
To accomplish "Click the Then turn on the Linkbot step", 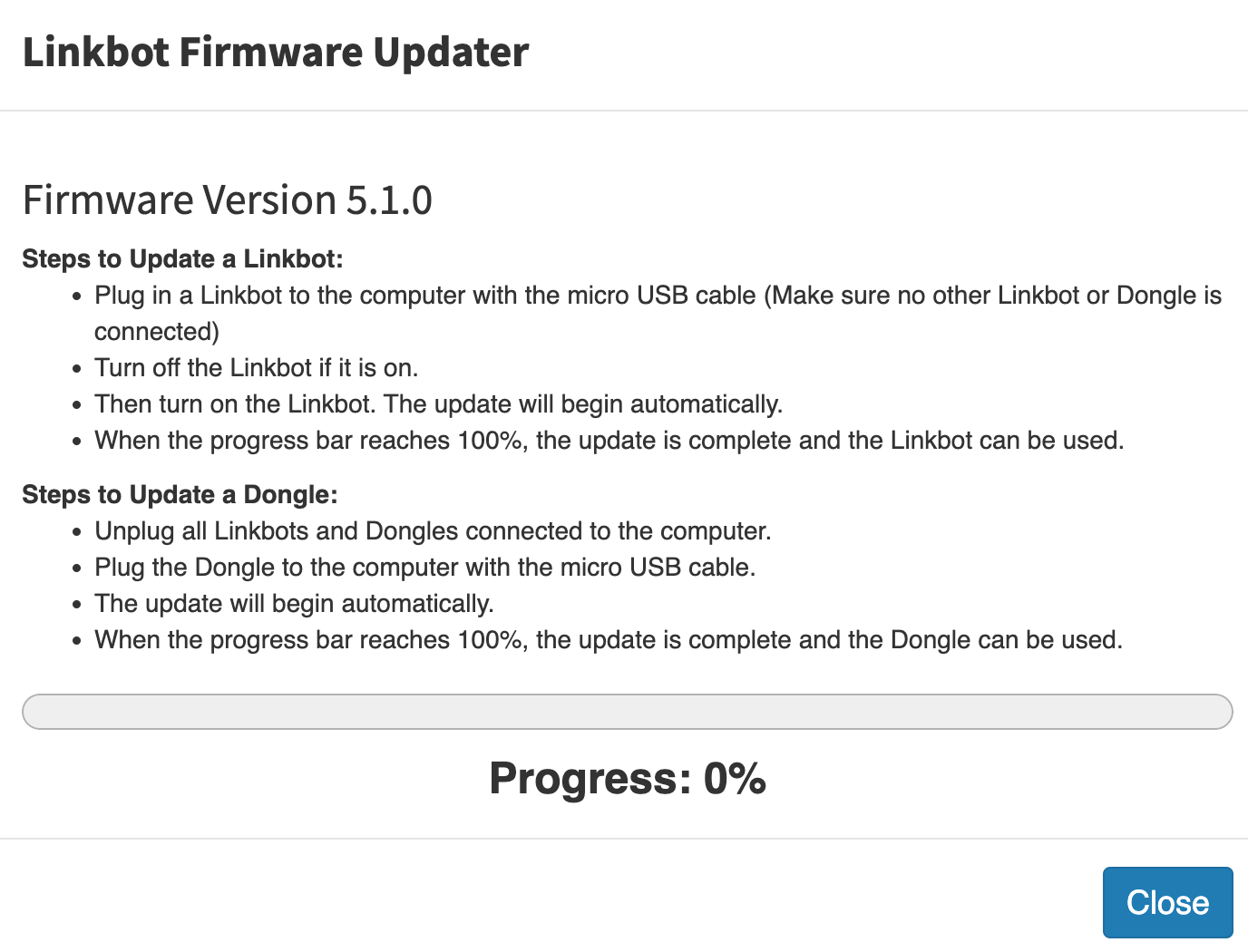I will pyautogui.click(x=438, y=403).
